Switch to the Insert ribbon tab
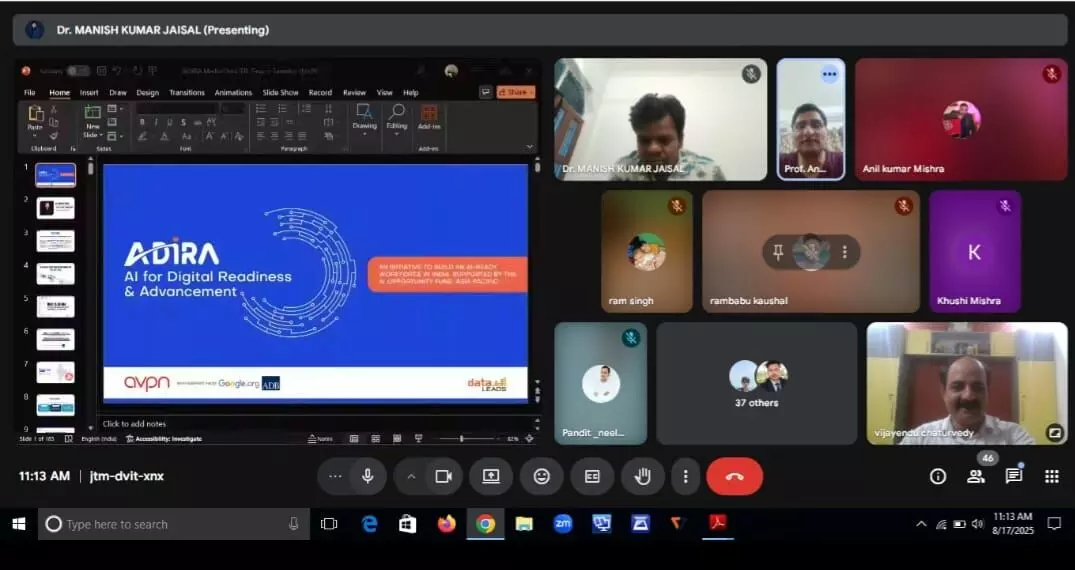 [89, 93]
